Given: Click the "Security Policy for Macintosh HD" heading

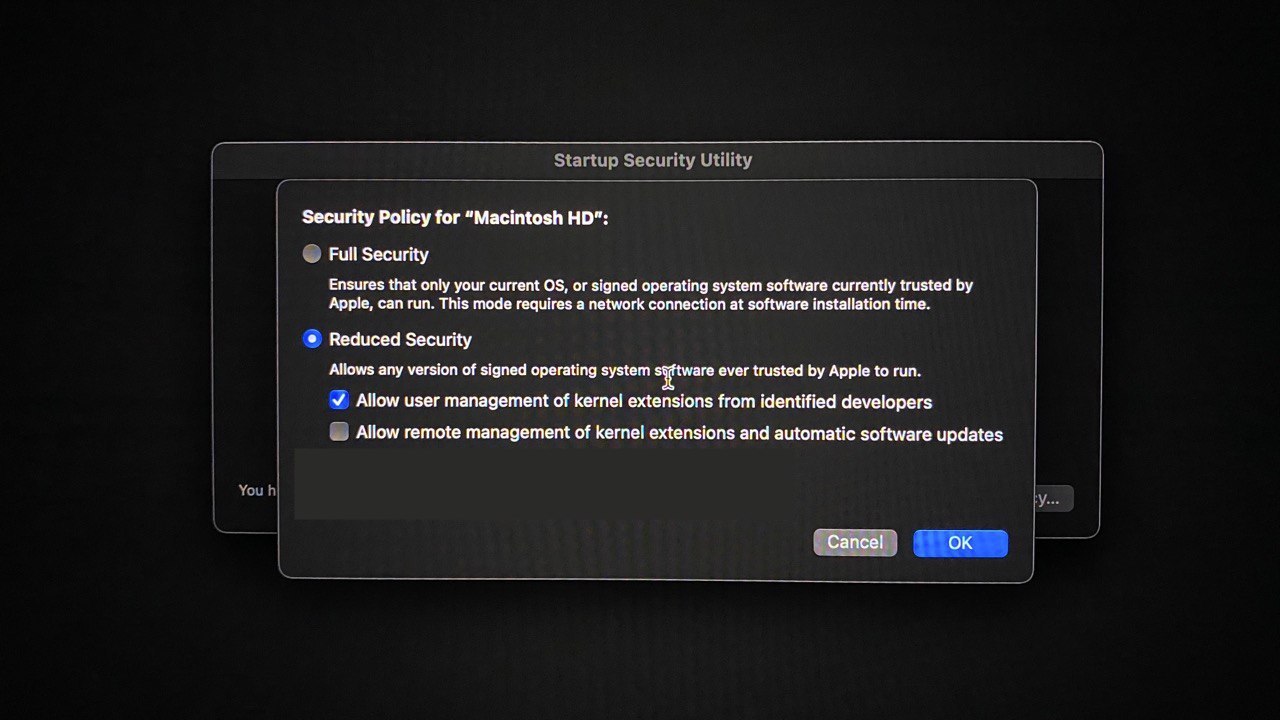Looking at the screenshot, I should pyautogui.click(x=455, y=217).
